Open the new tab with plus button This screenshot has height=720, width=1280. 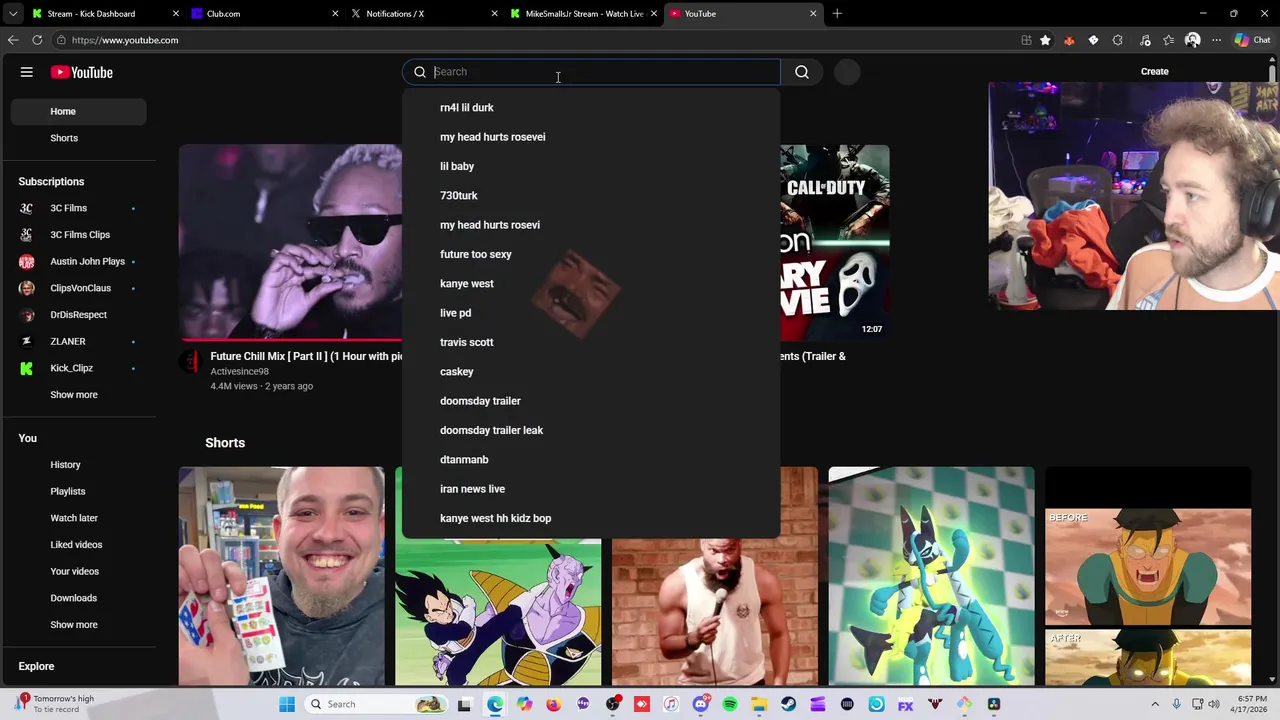pyautogui.click(x=837, y=13)
